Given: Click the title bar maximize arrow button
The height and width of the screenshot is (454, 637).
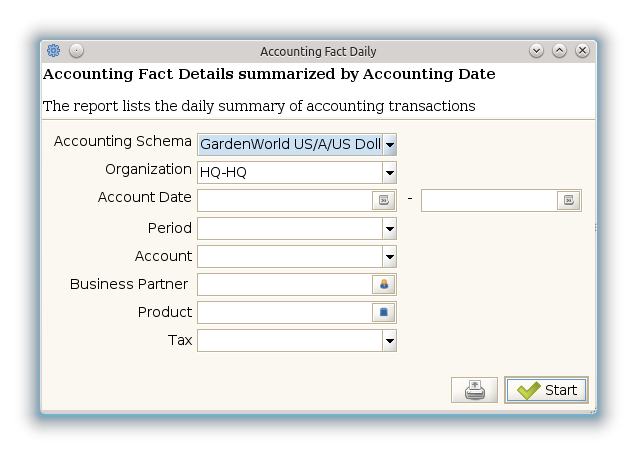Looking at the screenshot, I should coord(560,51).
